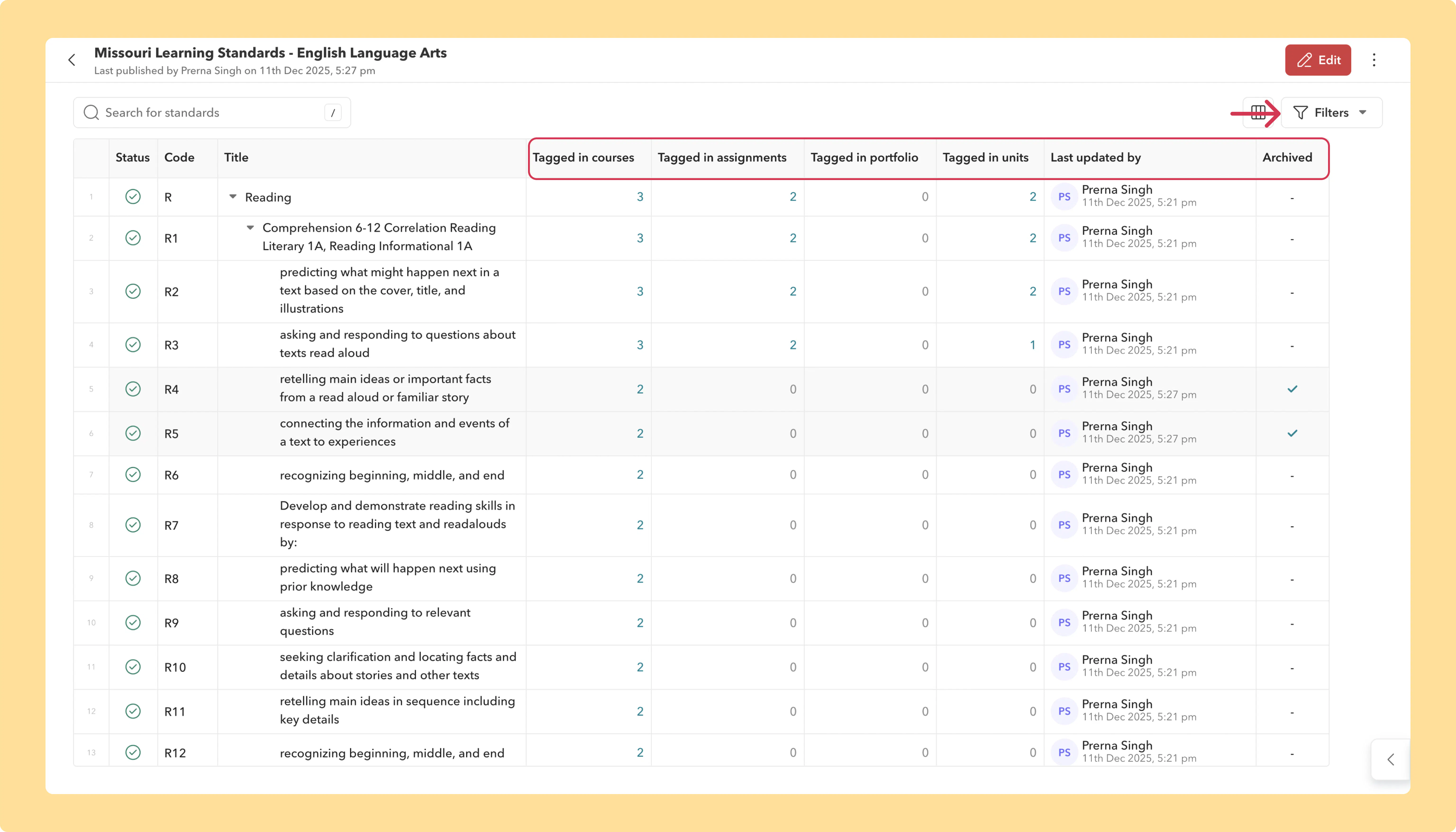Image resolution: width=1456 pixels, height=832 pixels.
Task: Click the Archived column header
Action: [x=1288, y=158]
